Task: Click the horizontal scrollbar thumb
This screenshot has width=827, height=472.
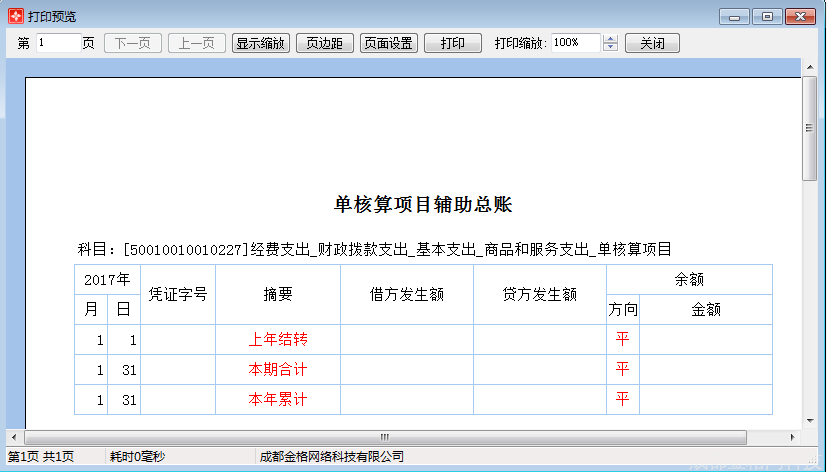Action: [x=383, y=437]
